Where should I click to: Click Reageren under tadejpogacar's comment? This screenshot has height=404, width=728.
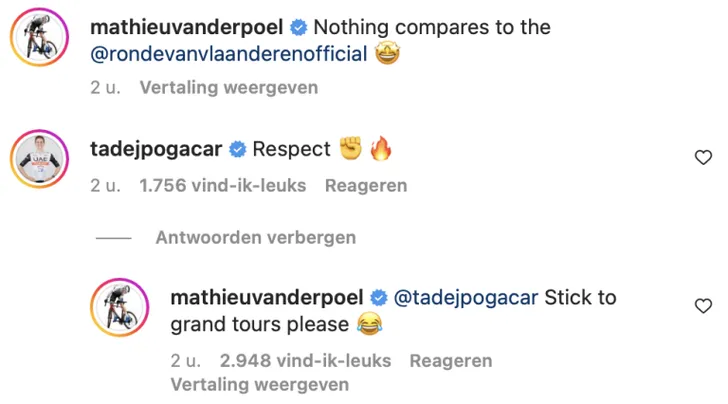(368, 185)
